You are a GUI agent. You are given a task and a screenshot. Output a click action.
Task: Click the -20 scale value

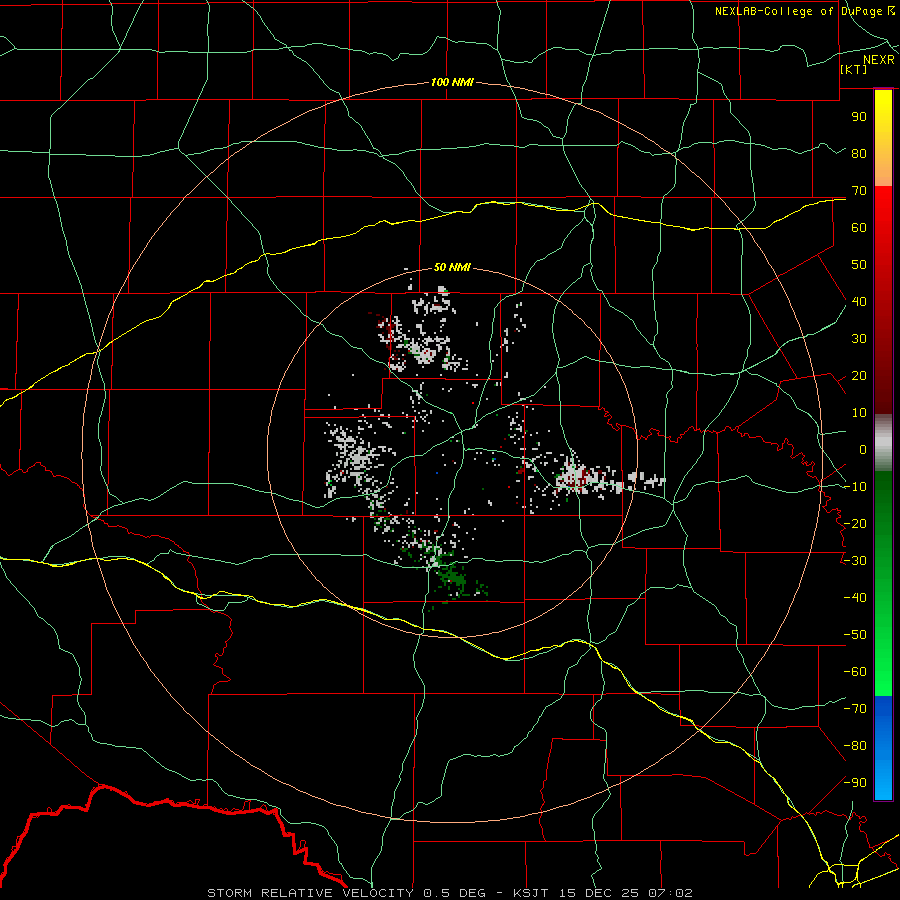click(855, 523)
